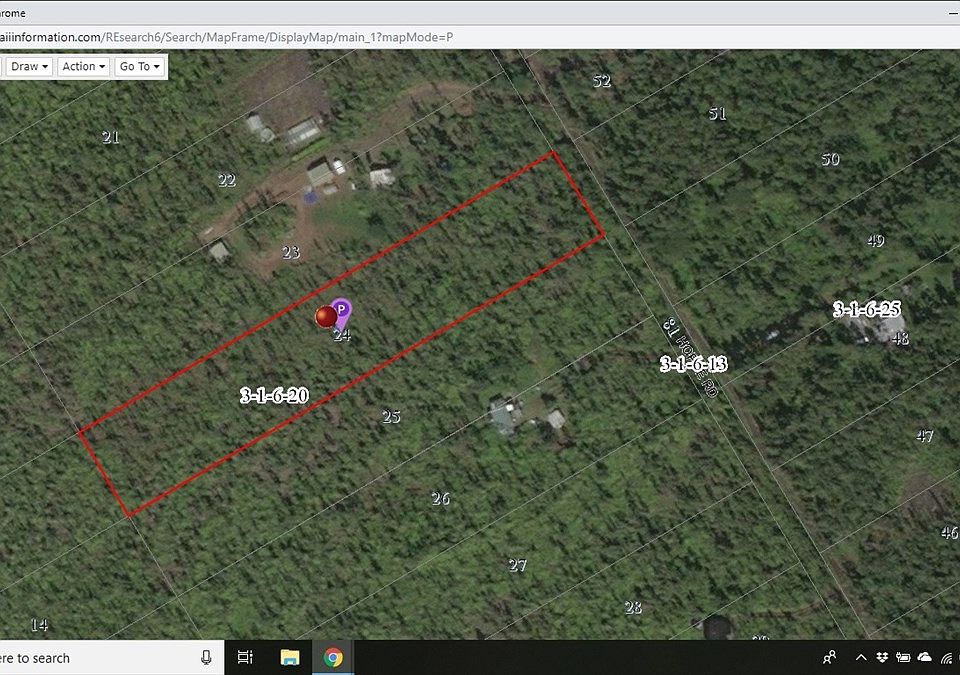Viewport: 960px width, 675px height.
Task: Click the battery power tray icon
Action: click(902, 658)
